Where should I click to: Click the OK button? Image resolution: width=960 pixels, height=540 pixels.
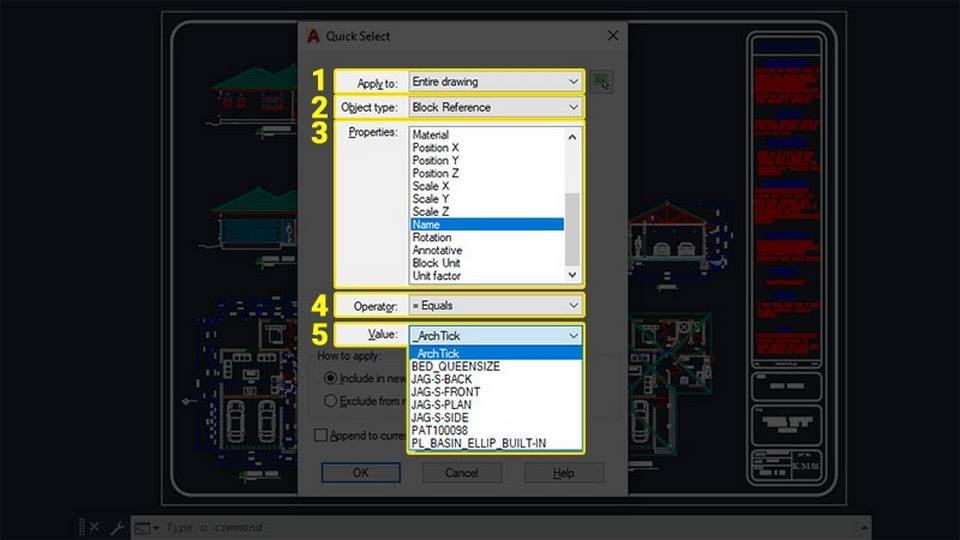click(361, 473)
